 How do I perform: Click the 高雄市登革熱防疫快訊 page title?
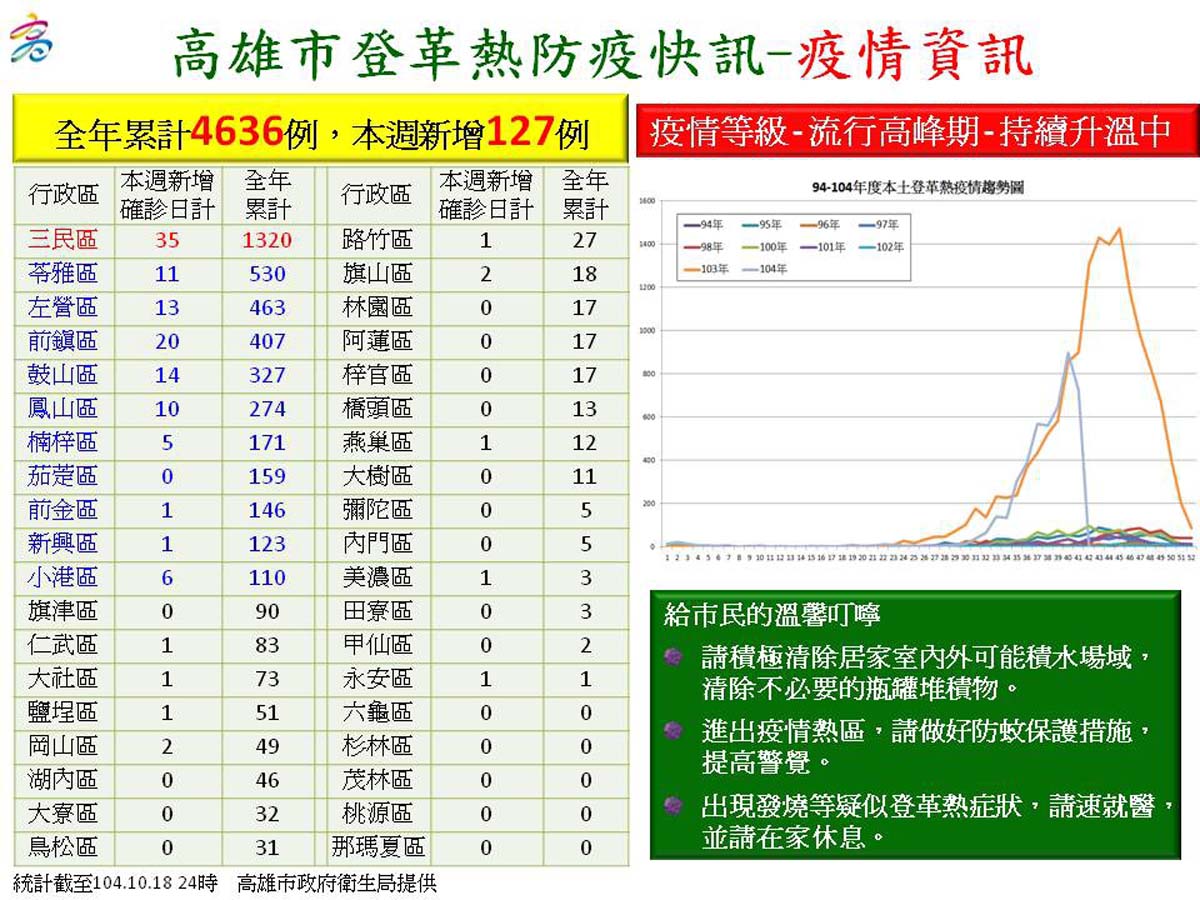(x=470, y=53)
